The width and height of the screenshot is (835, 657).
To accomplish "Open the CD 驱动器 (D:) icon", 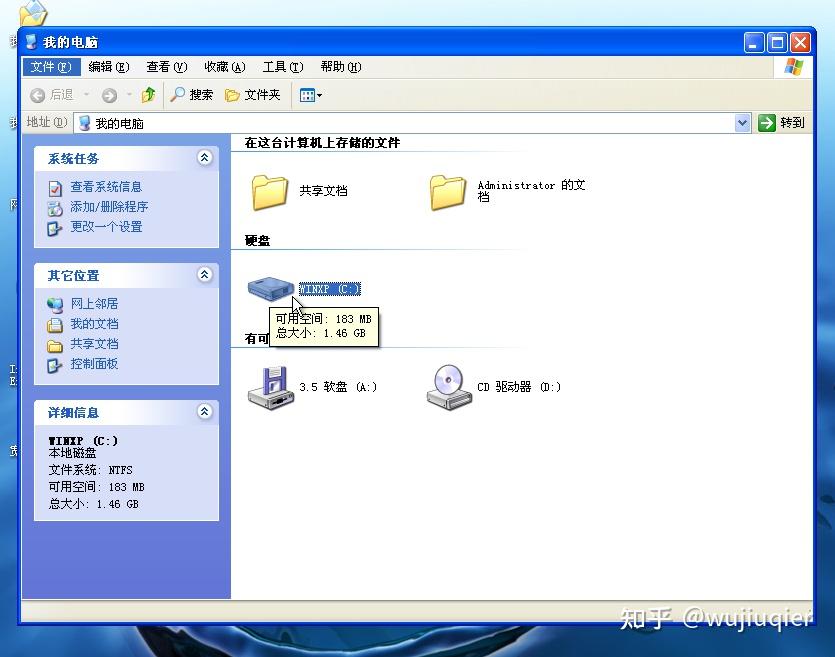I will (x=449, y=385).
